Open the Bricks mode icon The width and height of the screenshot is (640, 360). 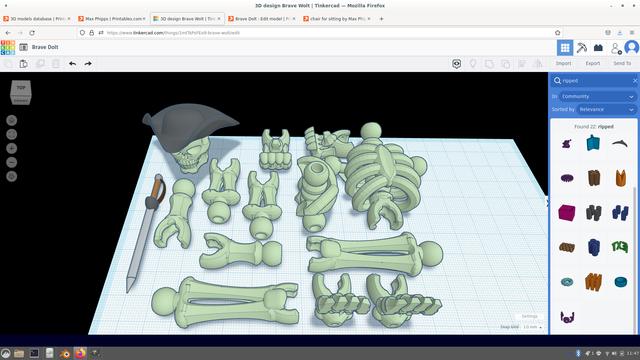click(598, 48)
